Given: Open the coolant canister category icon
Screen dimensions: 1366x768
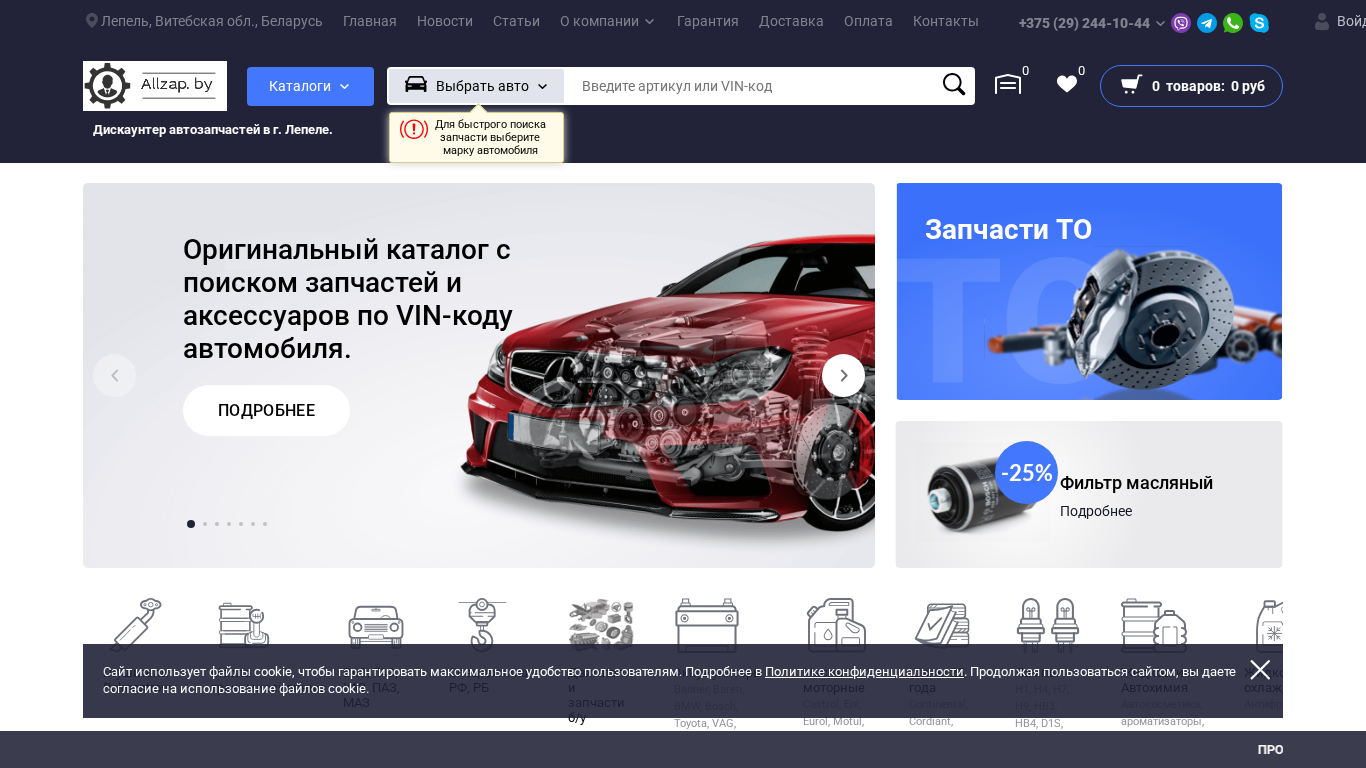Looking at the screenshot, I should pos(1268,625).
